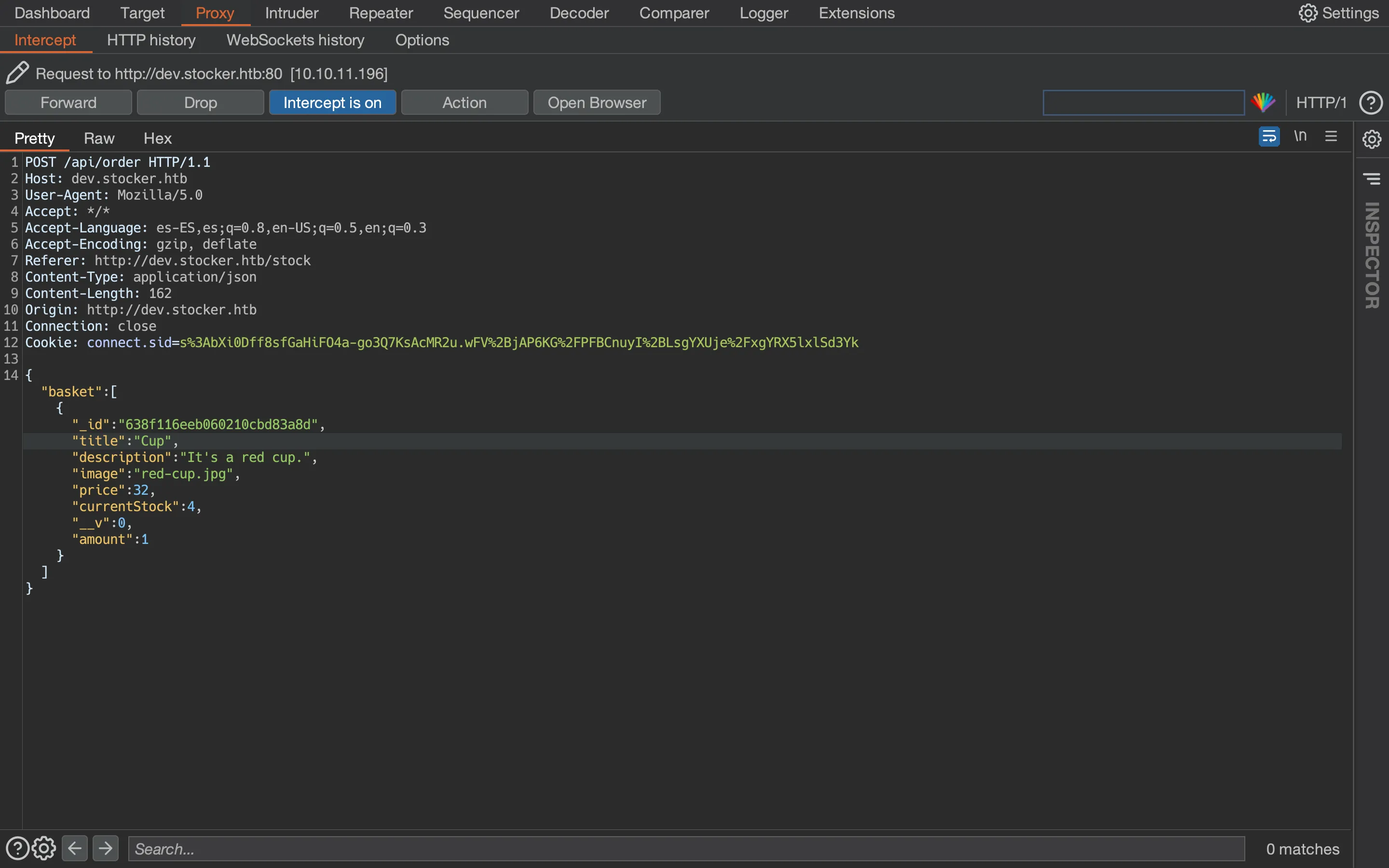Toggle show non-printable characters \n icon
This screenshot has height=868, width=1389.
[1300, 136]
